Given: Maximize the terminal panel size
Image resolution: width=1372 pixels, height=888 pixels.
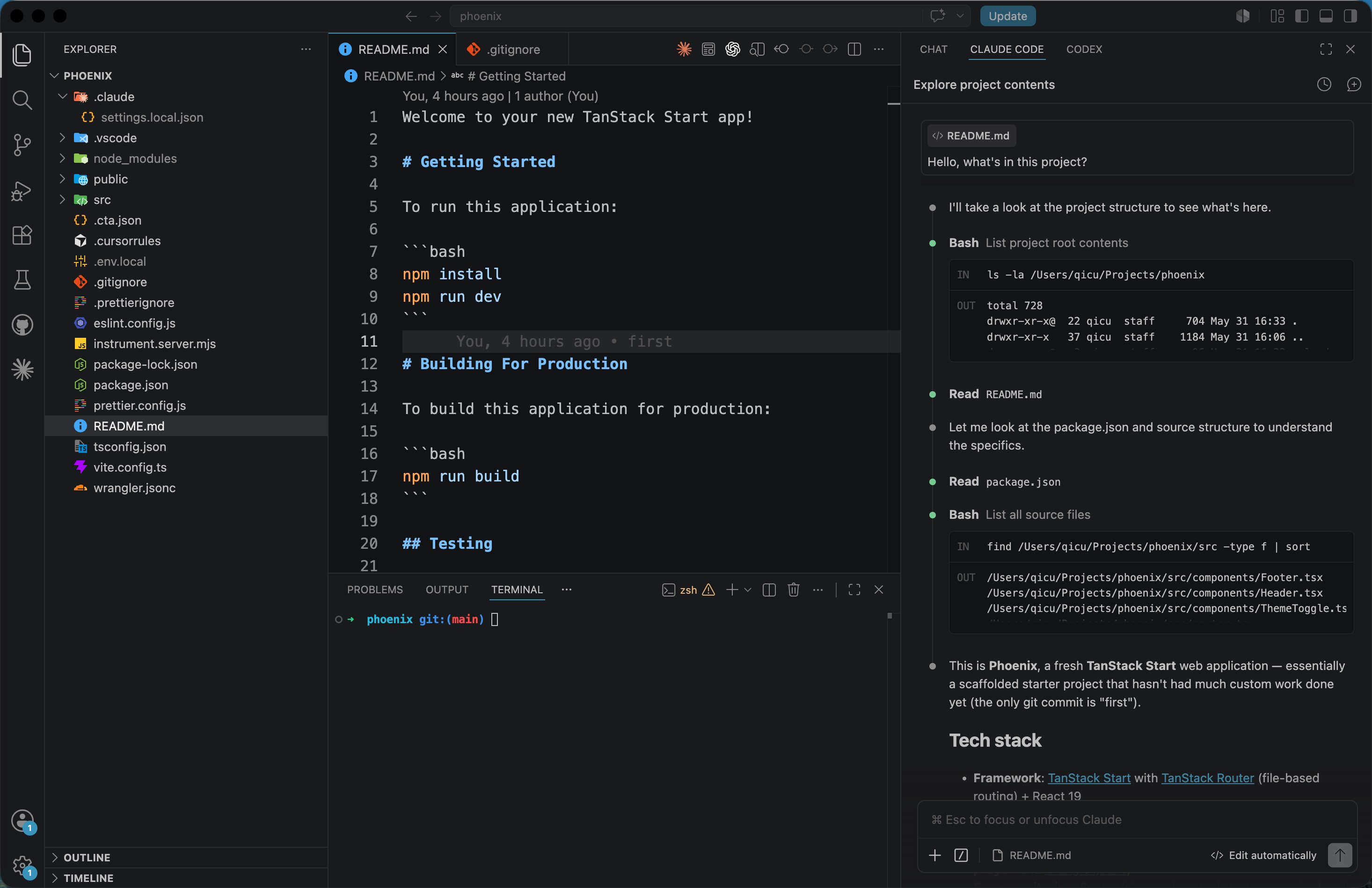Looking at the screenshot, I should [x=854, y=590].
